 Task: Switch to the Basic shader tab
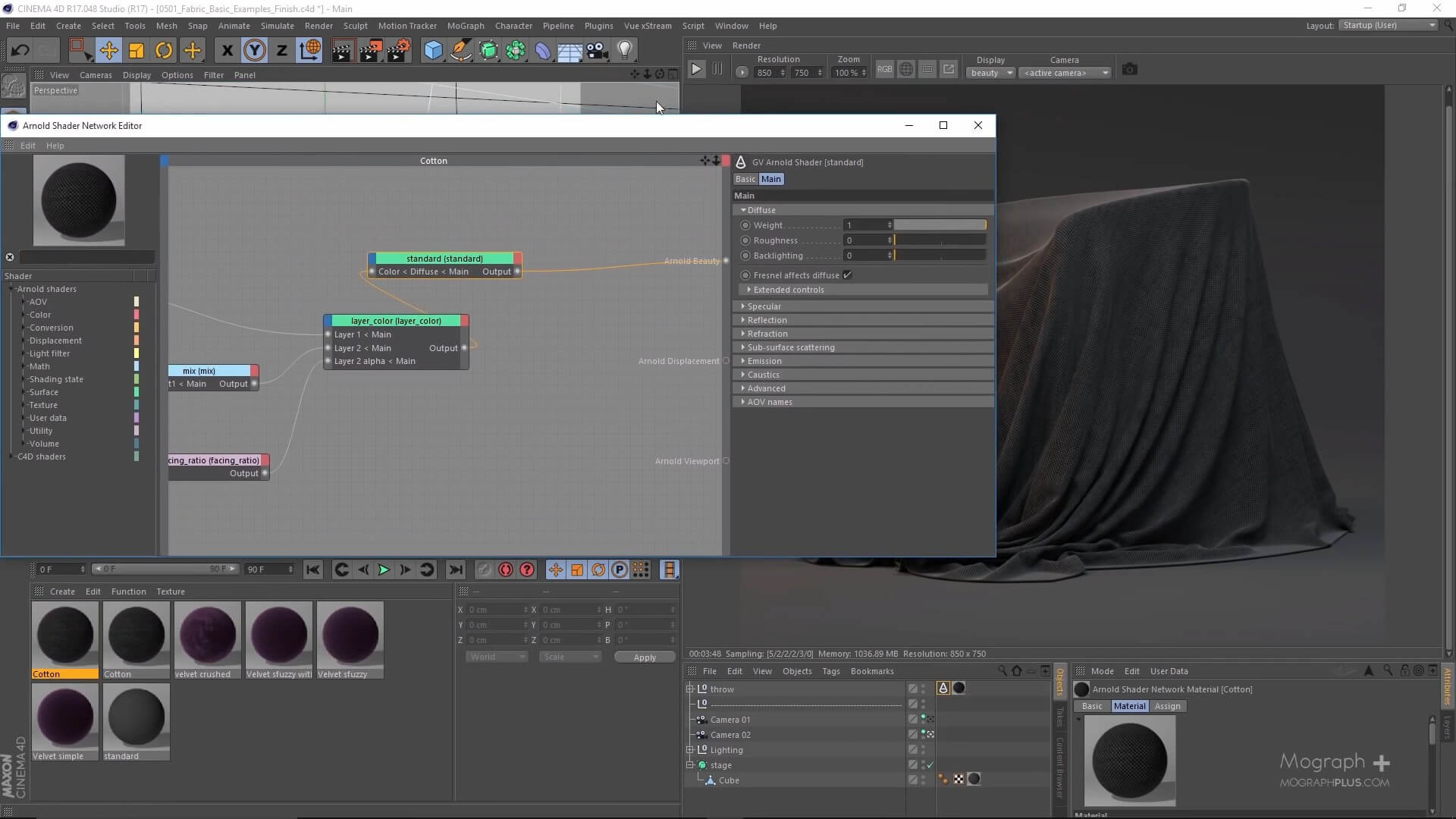(x=745, y=179)
